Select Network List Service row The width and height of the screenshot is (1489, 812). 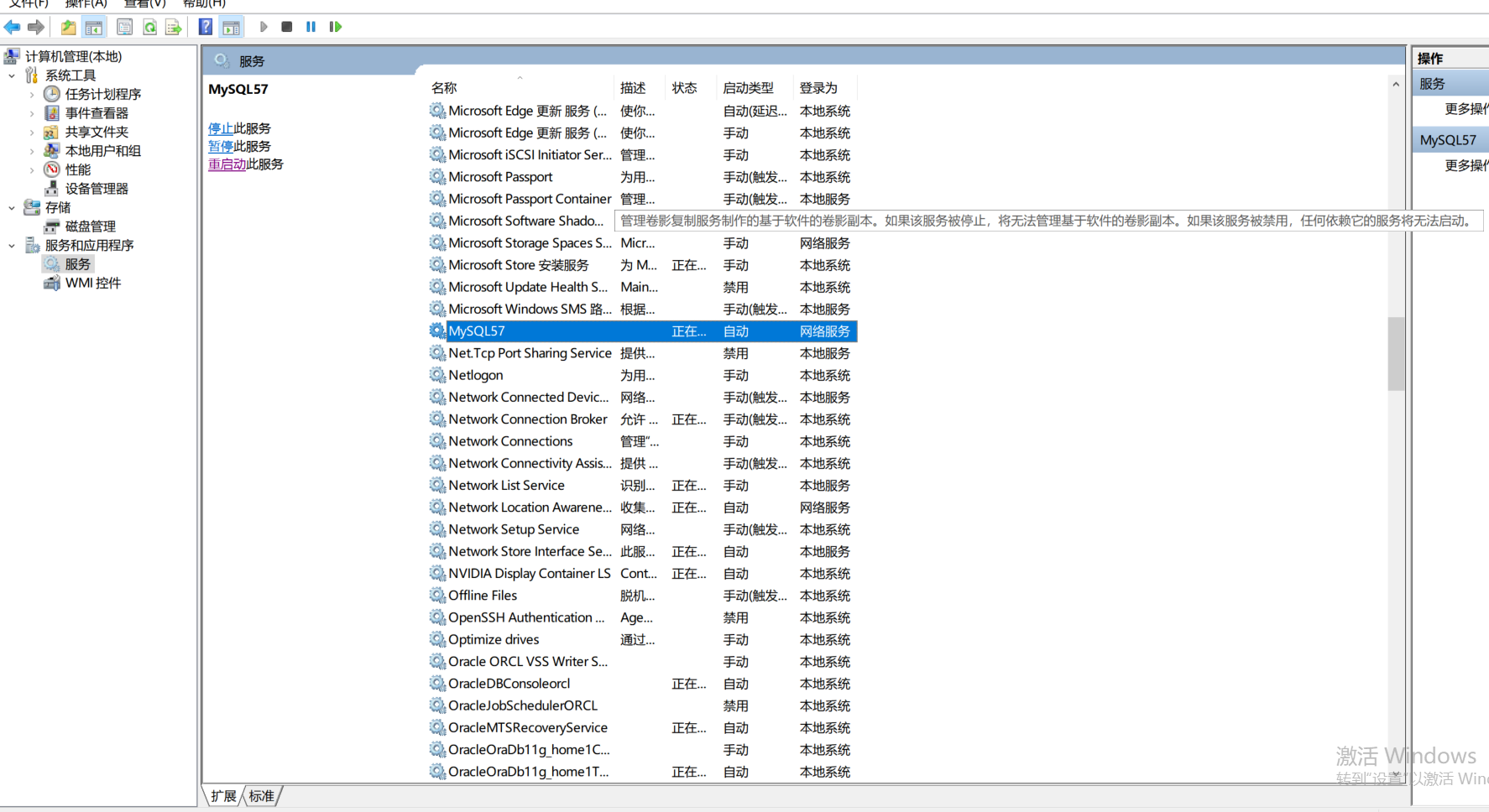coord(643,485)
